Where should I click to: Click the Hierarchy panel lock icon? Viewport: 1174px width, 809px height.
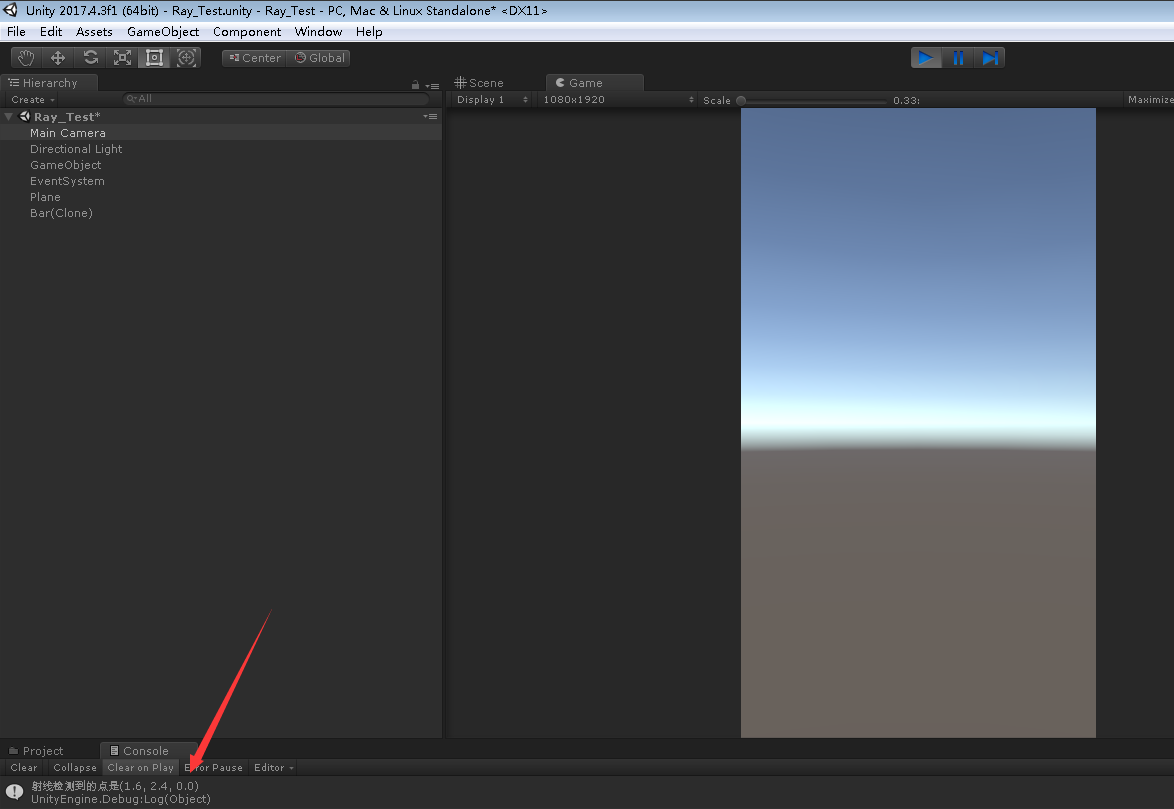click(x=416, y=85)
